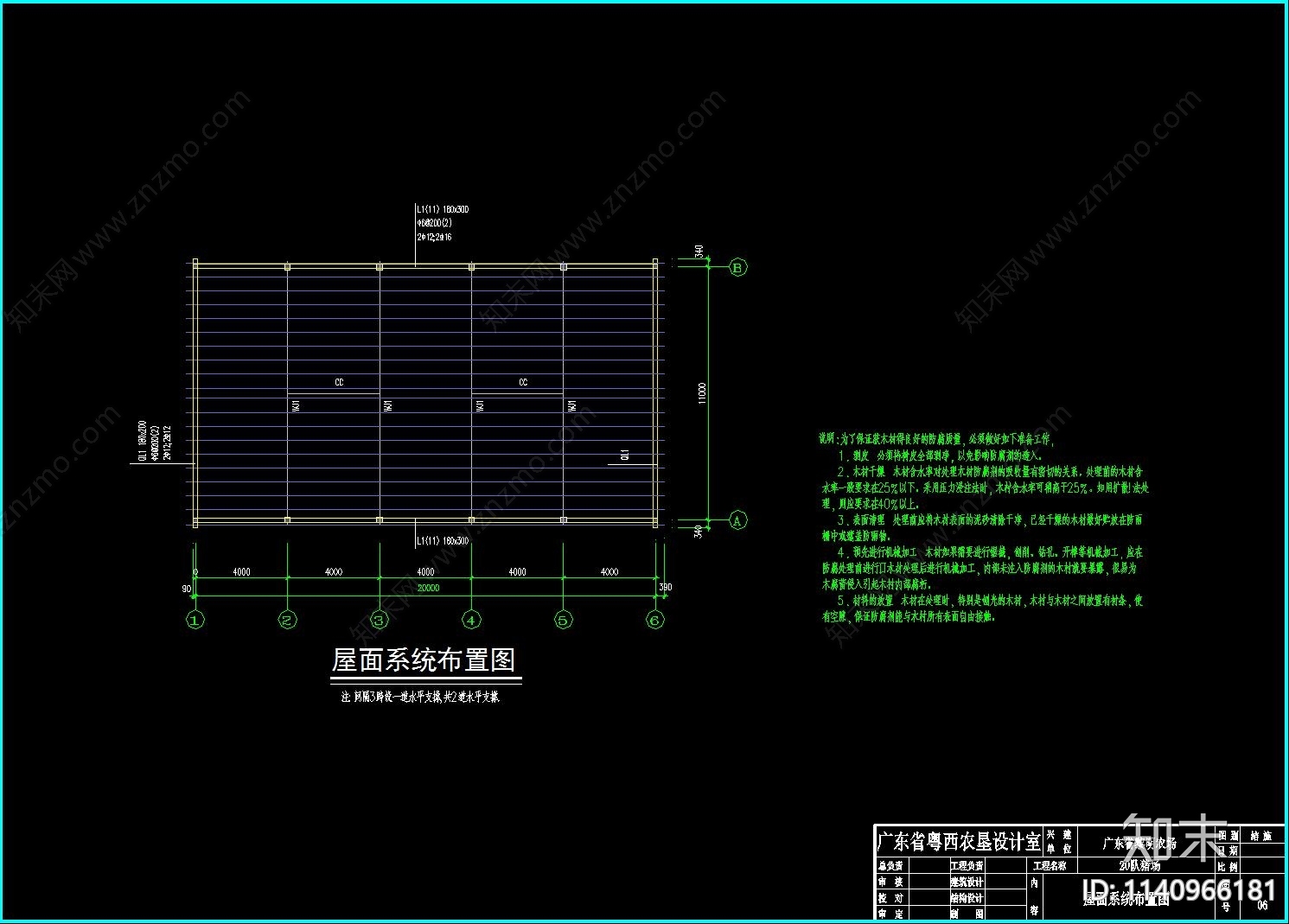Click the rebar label 2Φ12;2Φ16 at the top
The height and width of the screenshot is (924, 1289).
coord(434,237)
